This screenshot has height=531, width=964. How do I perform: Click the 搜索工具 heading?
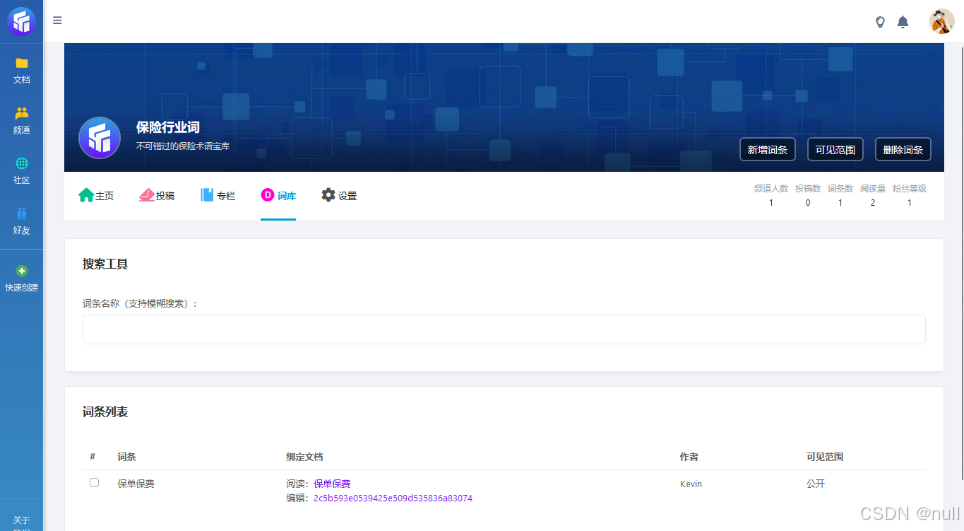[x=105, y=264]
